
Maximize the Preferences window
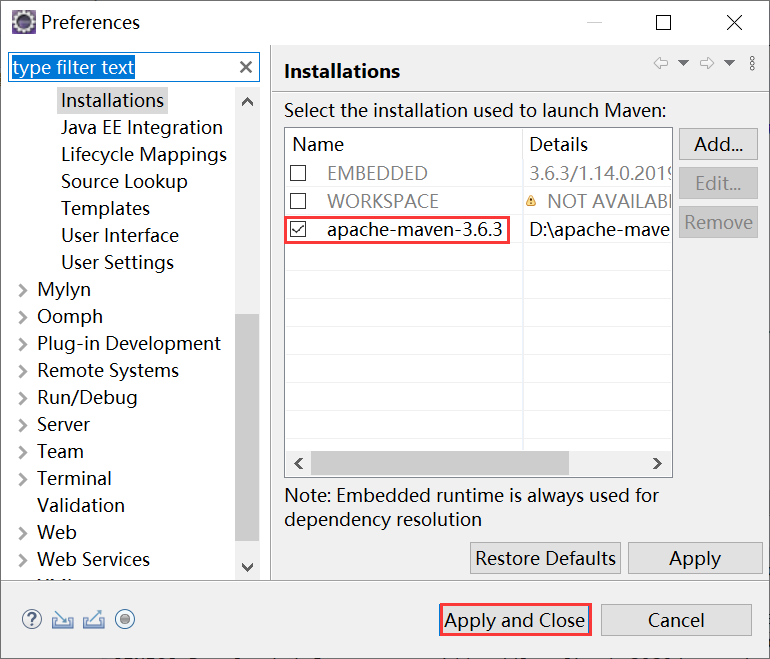(663, 22)
